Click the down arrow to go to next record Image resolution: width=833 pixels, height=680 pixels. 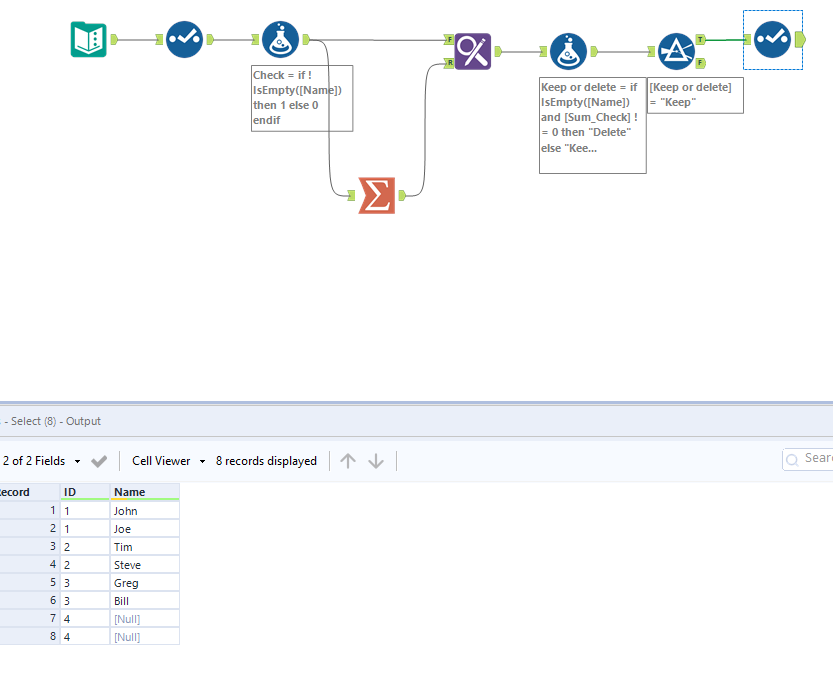tap(375, 460)
